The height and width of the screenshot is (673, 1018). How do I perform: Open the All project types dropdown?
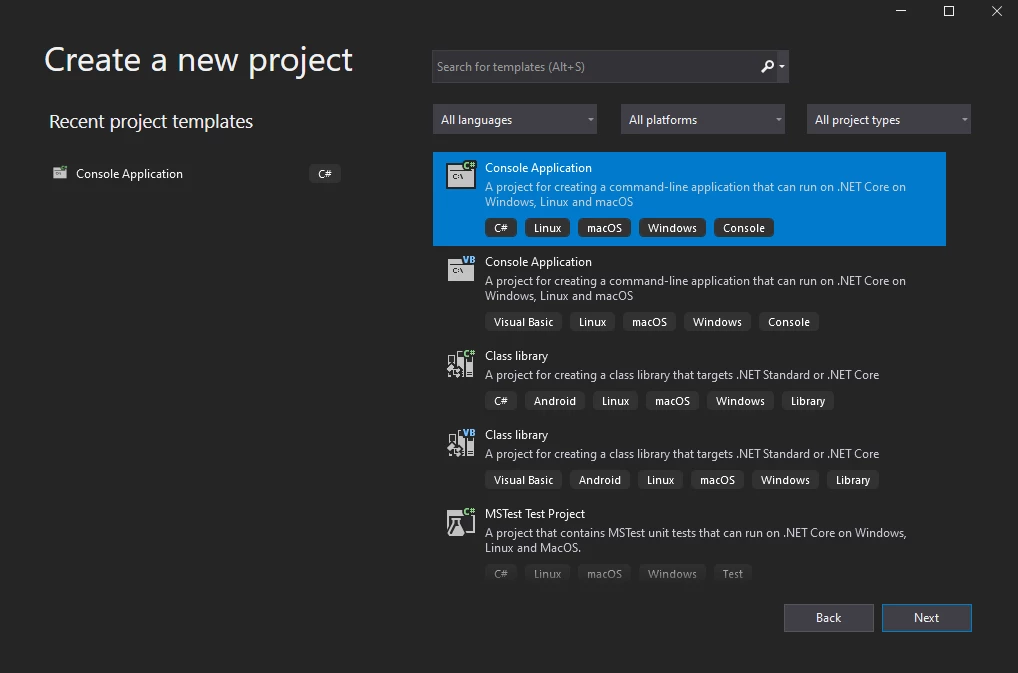[888, 120]
